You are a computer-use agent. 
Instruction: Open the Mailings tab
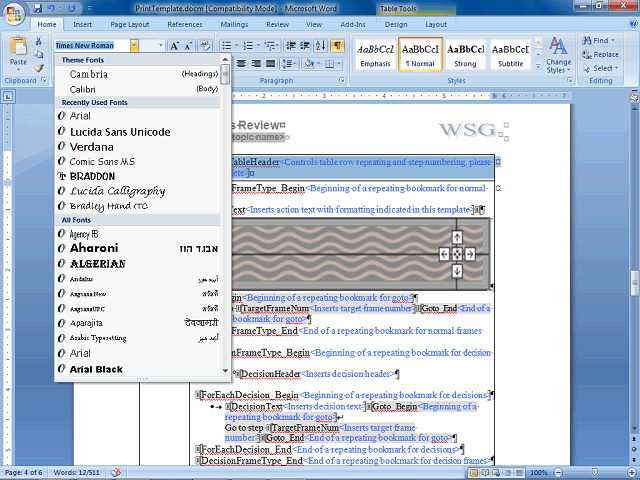(234, 24)
